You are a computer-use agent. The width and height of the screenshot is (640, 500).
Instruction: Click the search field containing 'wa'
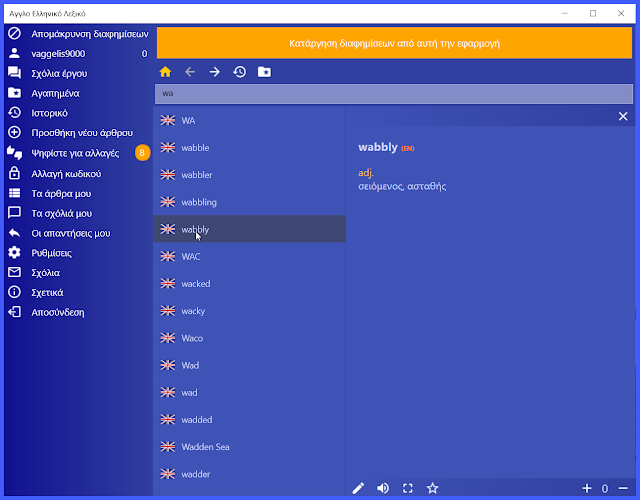[394, 93]
